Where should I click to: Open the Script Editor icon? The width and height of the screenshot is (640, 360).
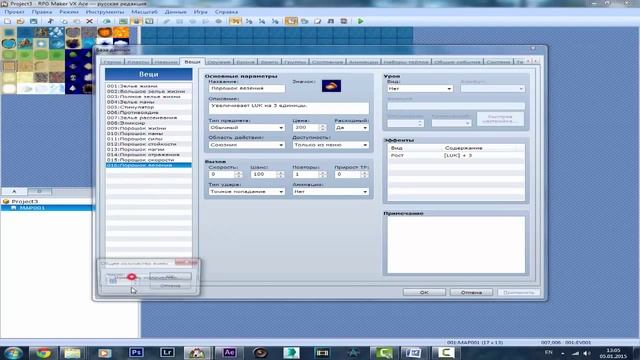tap(318, 21)
